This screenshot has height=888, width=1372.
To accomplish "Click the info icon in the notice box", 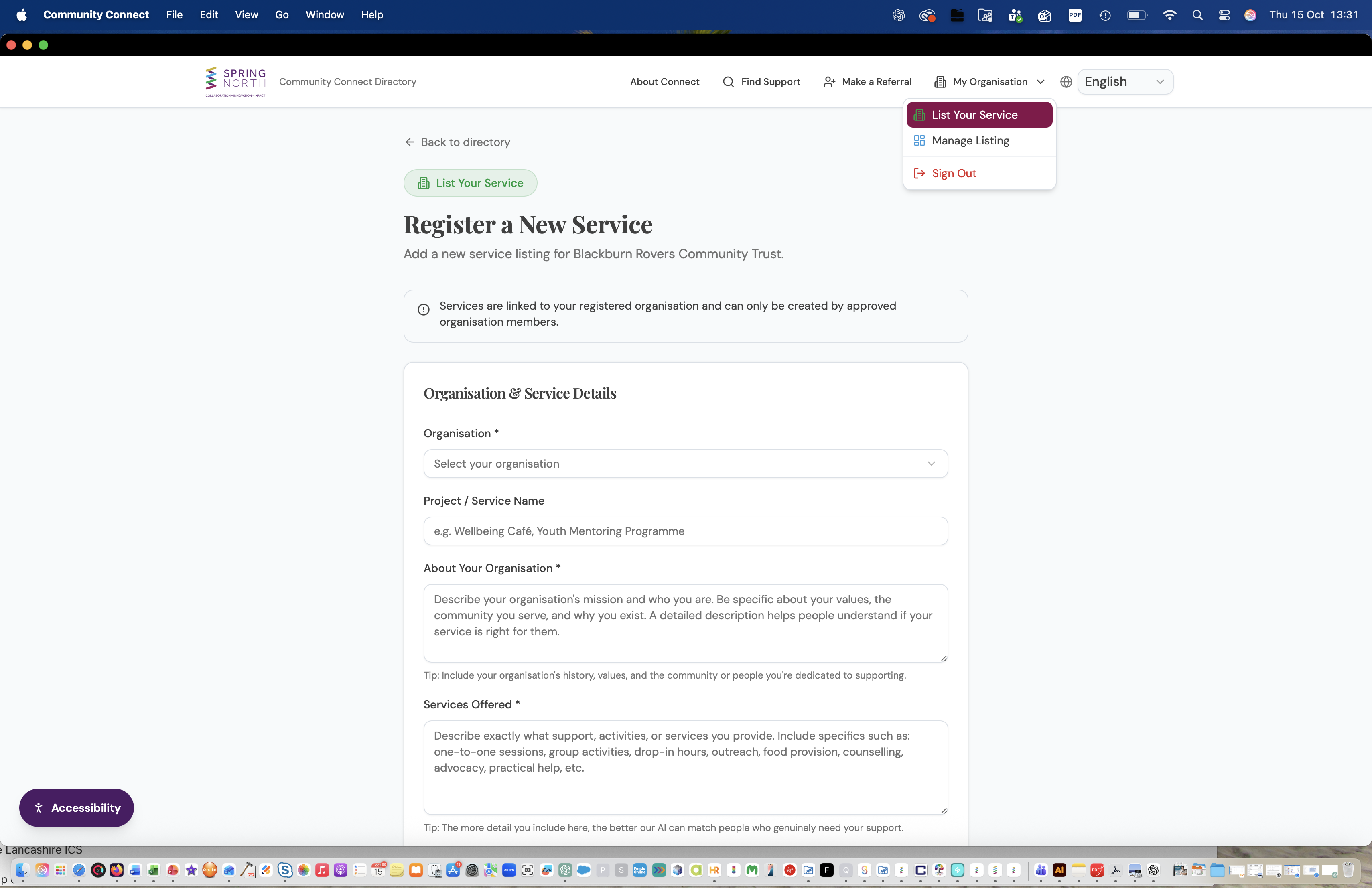I will (423, 310).
